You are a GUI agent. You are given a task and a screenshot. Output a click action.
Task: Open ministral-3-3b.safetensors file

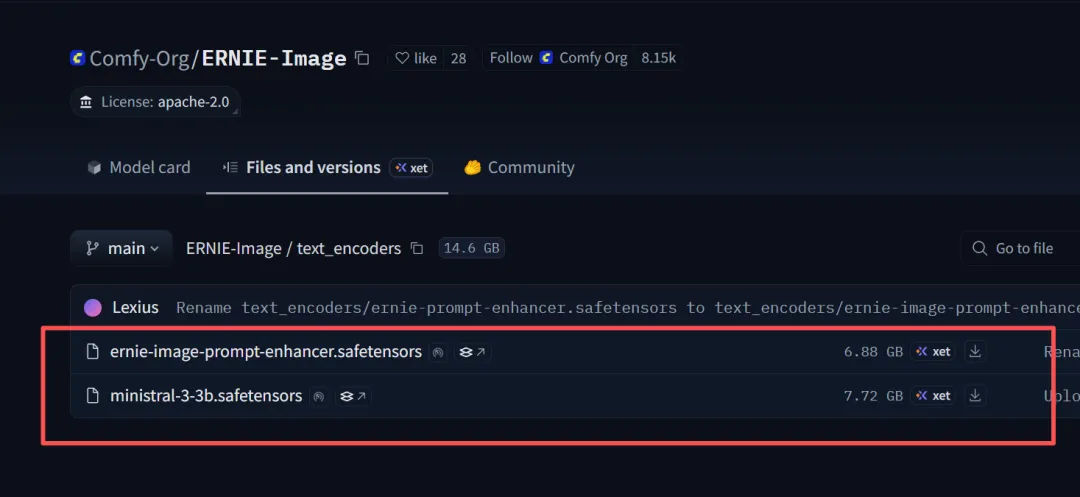point(206,396)
